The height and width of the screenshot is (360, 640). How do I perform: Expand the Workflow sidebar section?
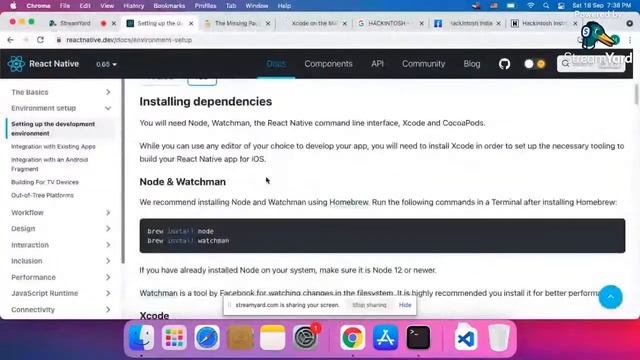click(x=61, y=213)
